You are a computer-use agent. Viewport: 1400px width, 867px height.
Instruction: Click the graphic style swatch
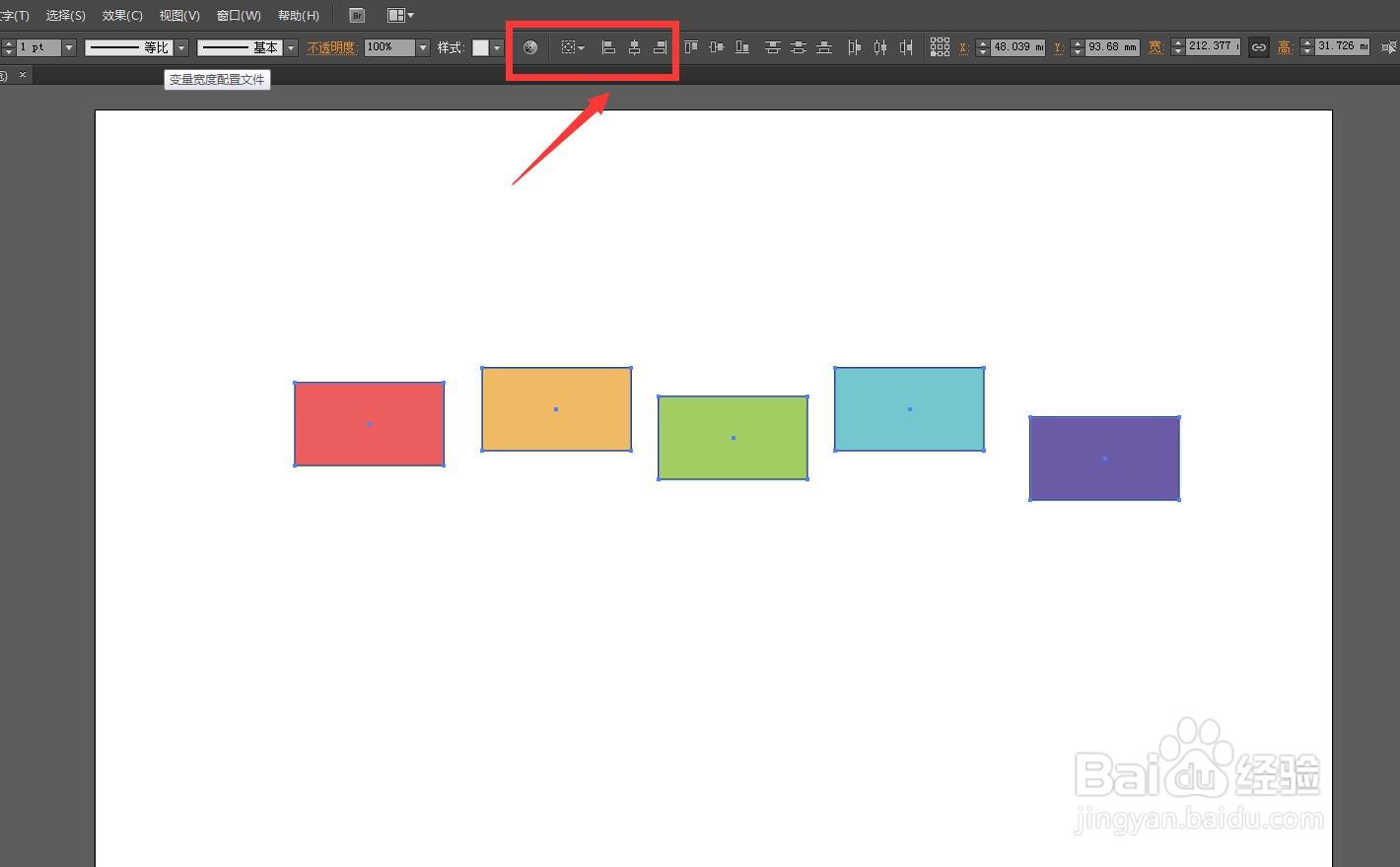click(480, 47)
